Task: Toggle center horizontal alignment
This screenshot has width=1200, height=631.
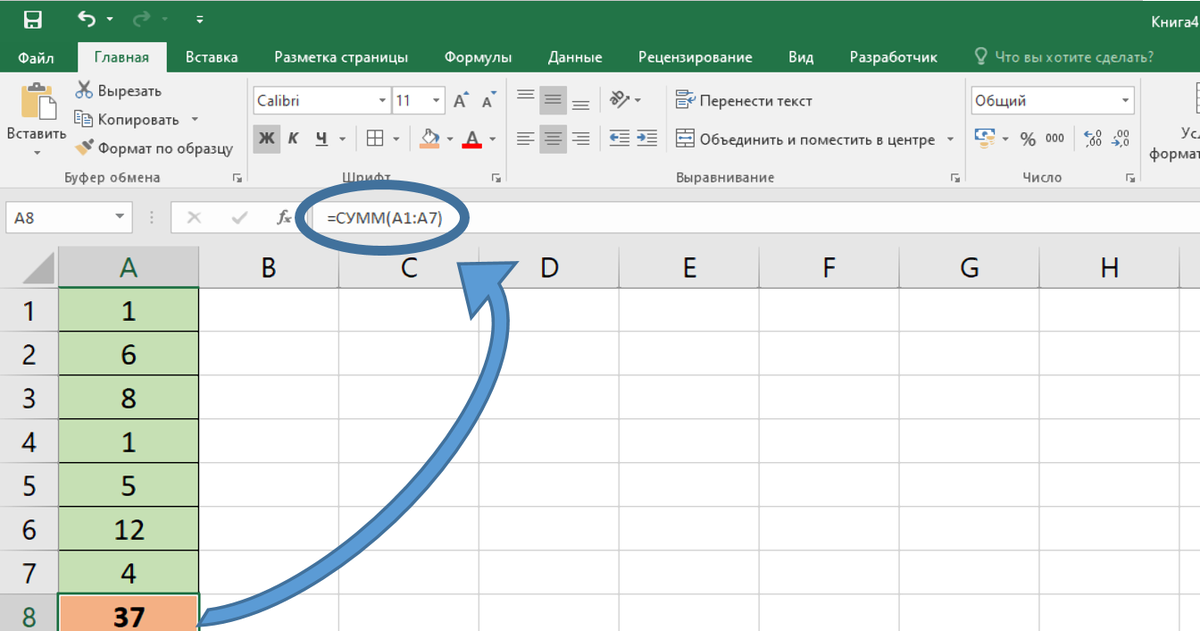Action: point(553,138)
